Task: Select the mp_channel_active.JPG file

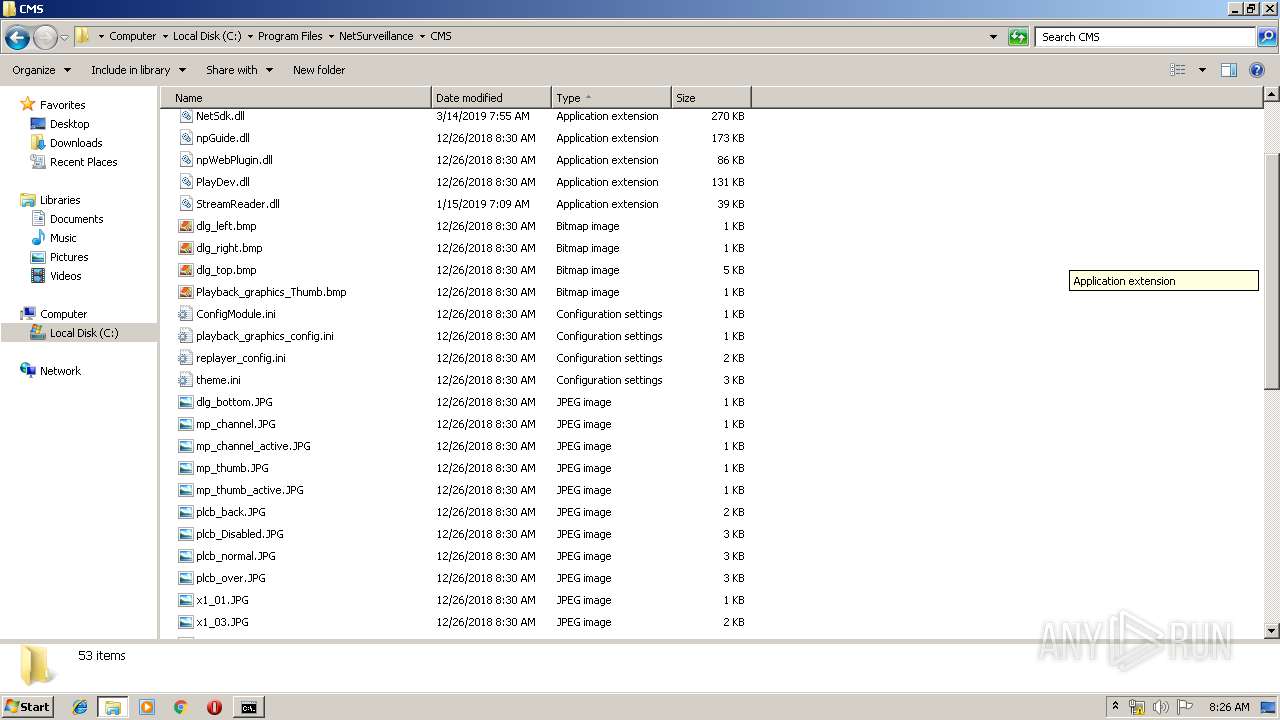Action: click(253, 446)
